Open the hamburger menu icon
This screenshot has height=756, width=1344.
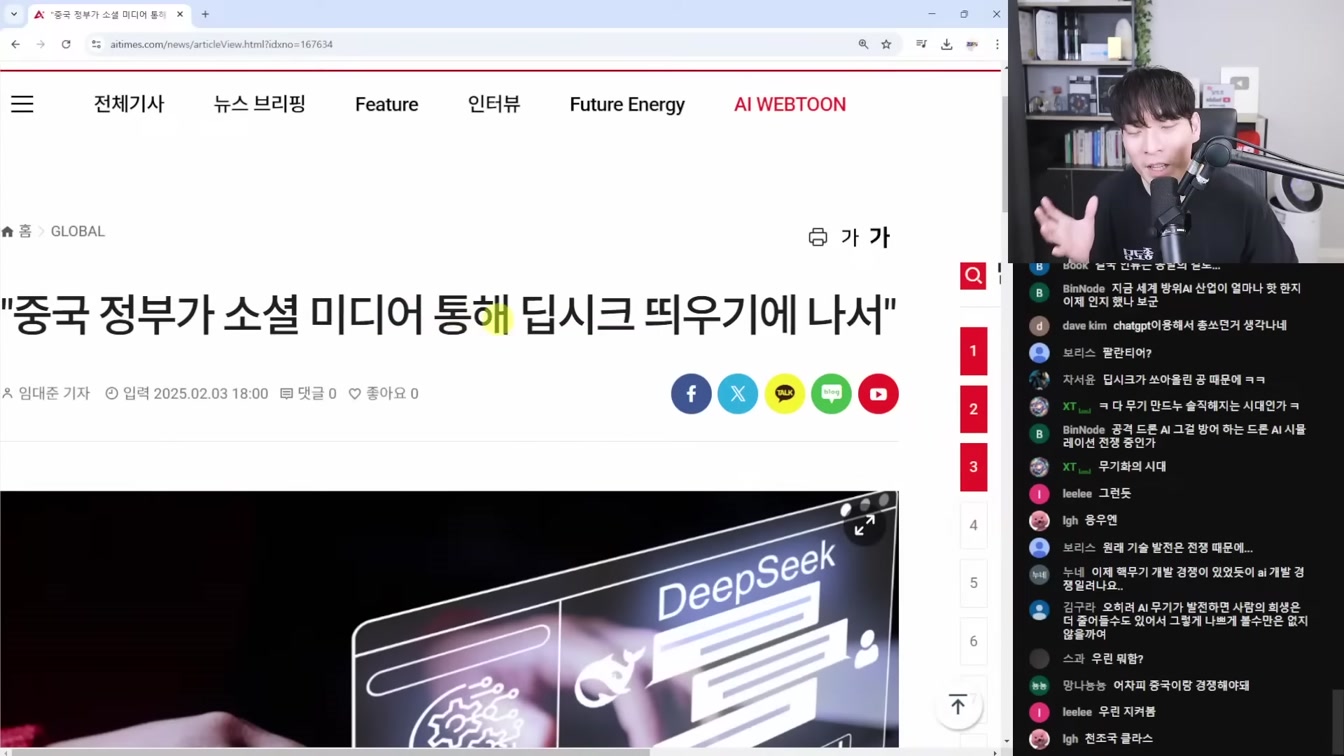[22, 104]
